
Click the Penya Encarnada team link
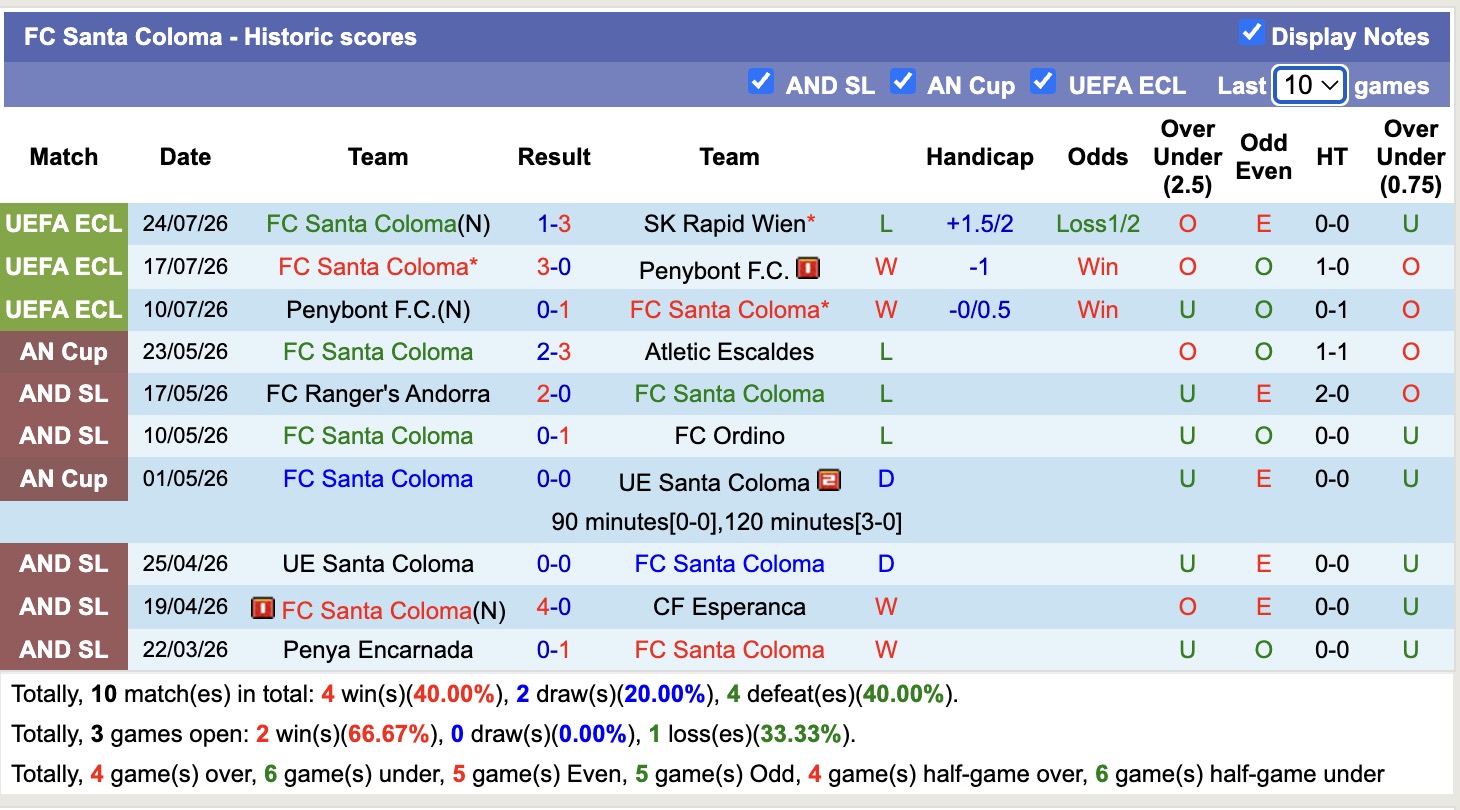click(378, 650)
